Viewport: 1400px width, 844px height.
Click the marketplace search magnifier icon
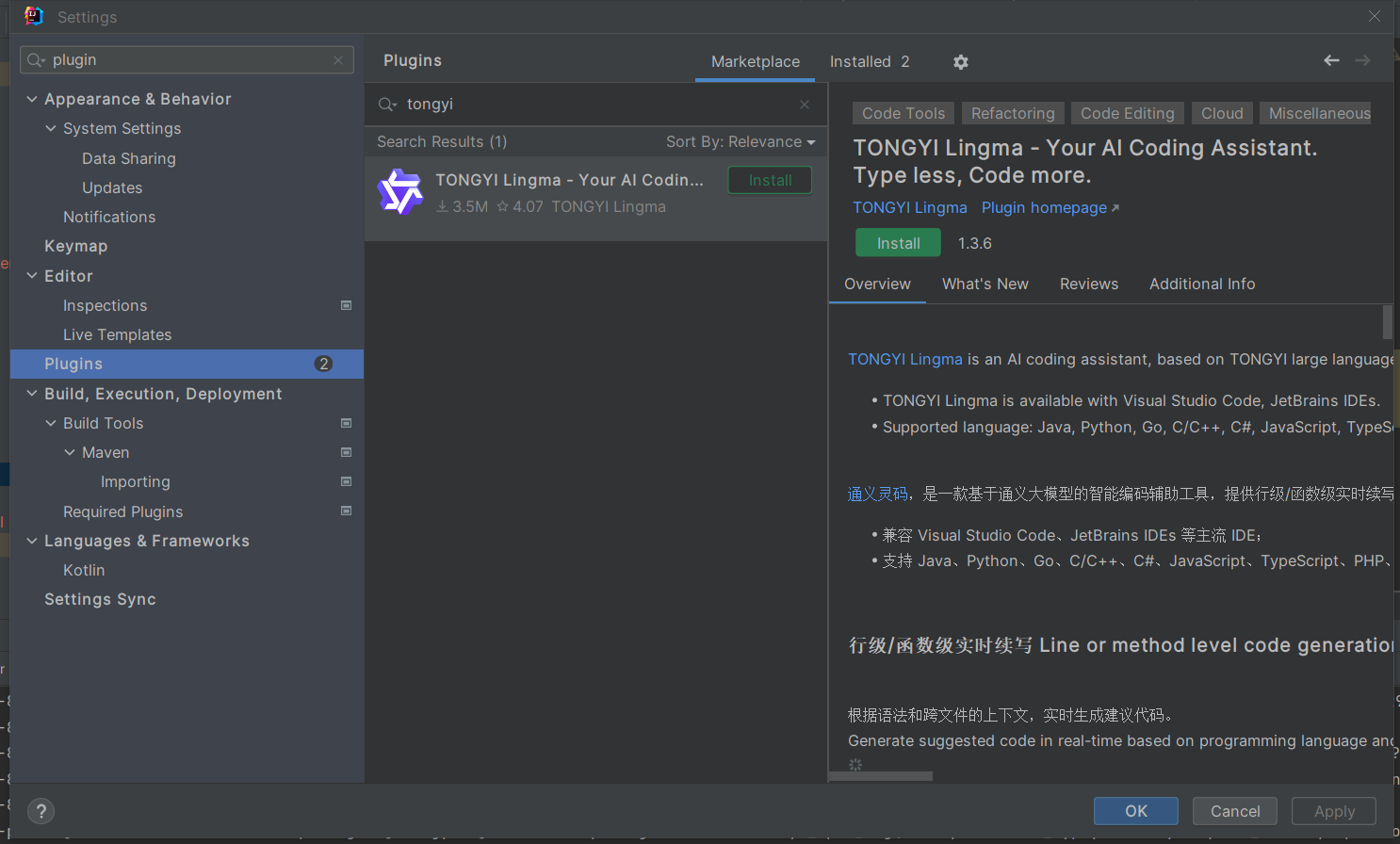(x=387, y=105)
